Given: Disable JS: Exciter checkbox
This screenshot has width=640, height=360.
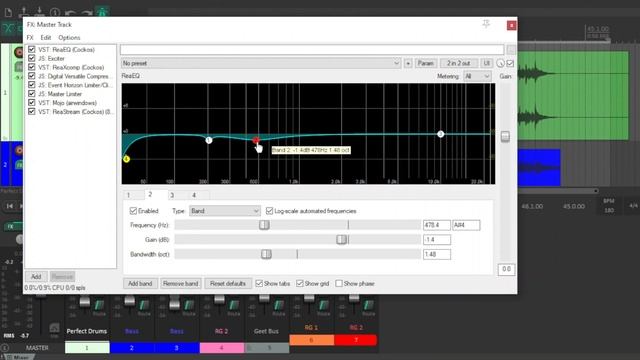Looking at the screenshot, I should click(31, 58).
